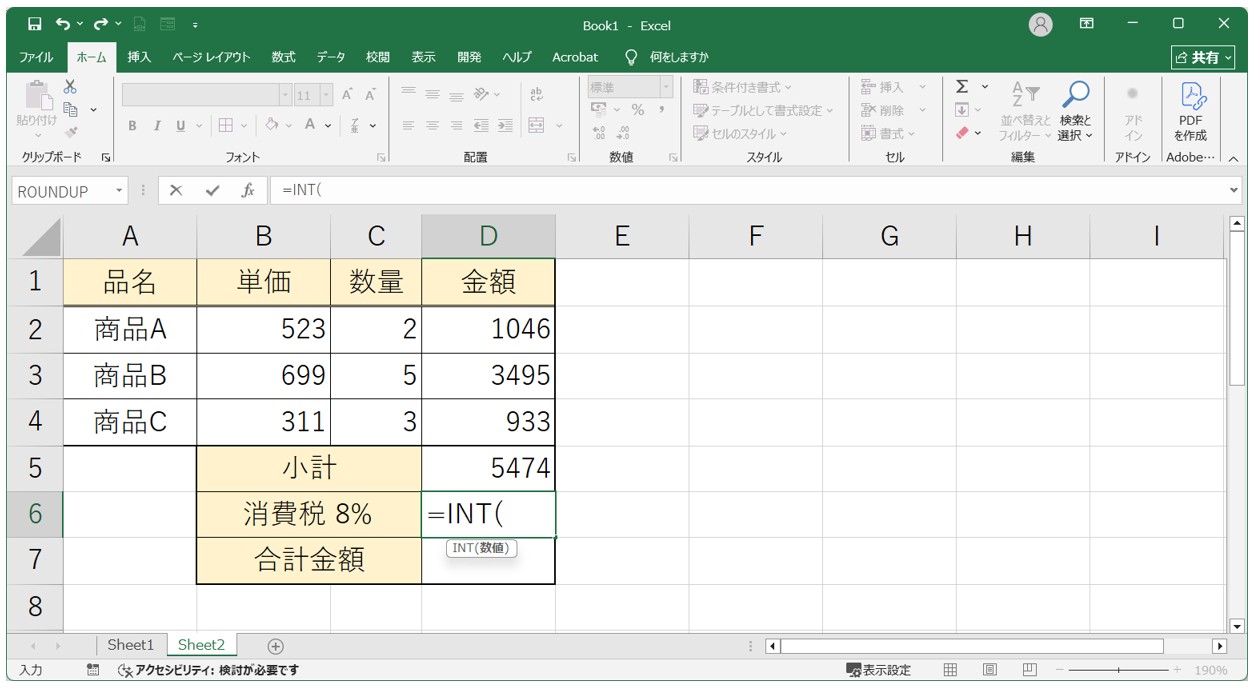Viewport: 1255px width, 688px height.
Task: Click the Increase Decimal icon
Action: tap(599, 133)
